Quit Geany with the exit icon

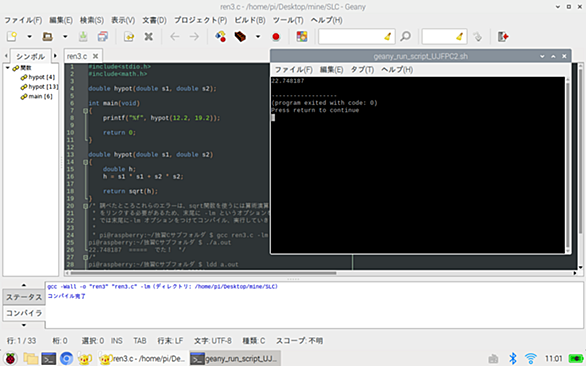point(503,37)
